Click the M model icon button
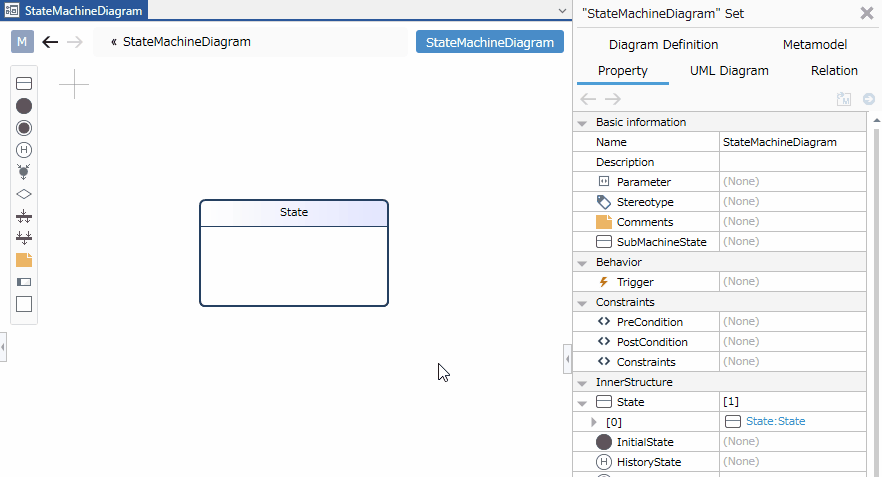 (22, 42)
